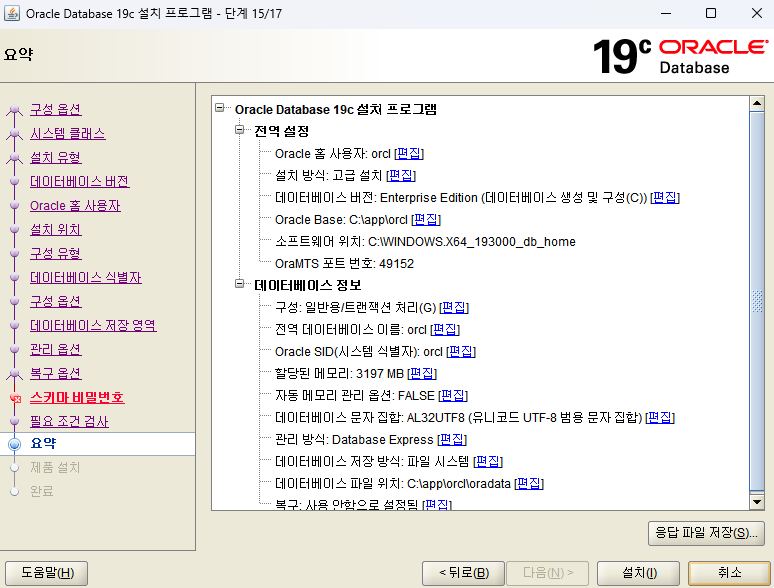Open the 설치 유형 step
The height and width of the screenshot is (588, 774).
pyautogui.click(x=56, y=157)
